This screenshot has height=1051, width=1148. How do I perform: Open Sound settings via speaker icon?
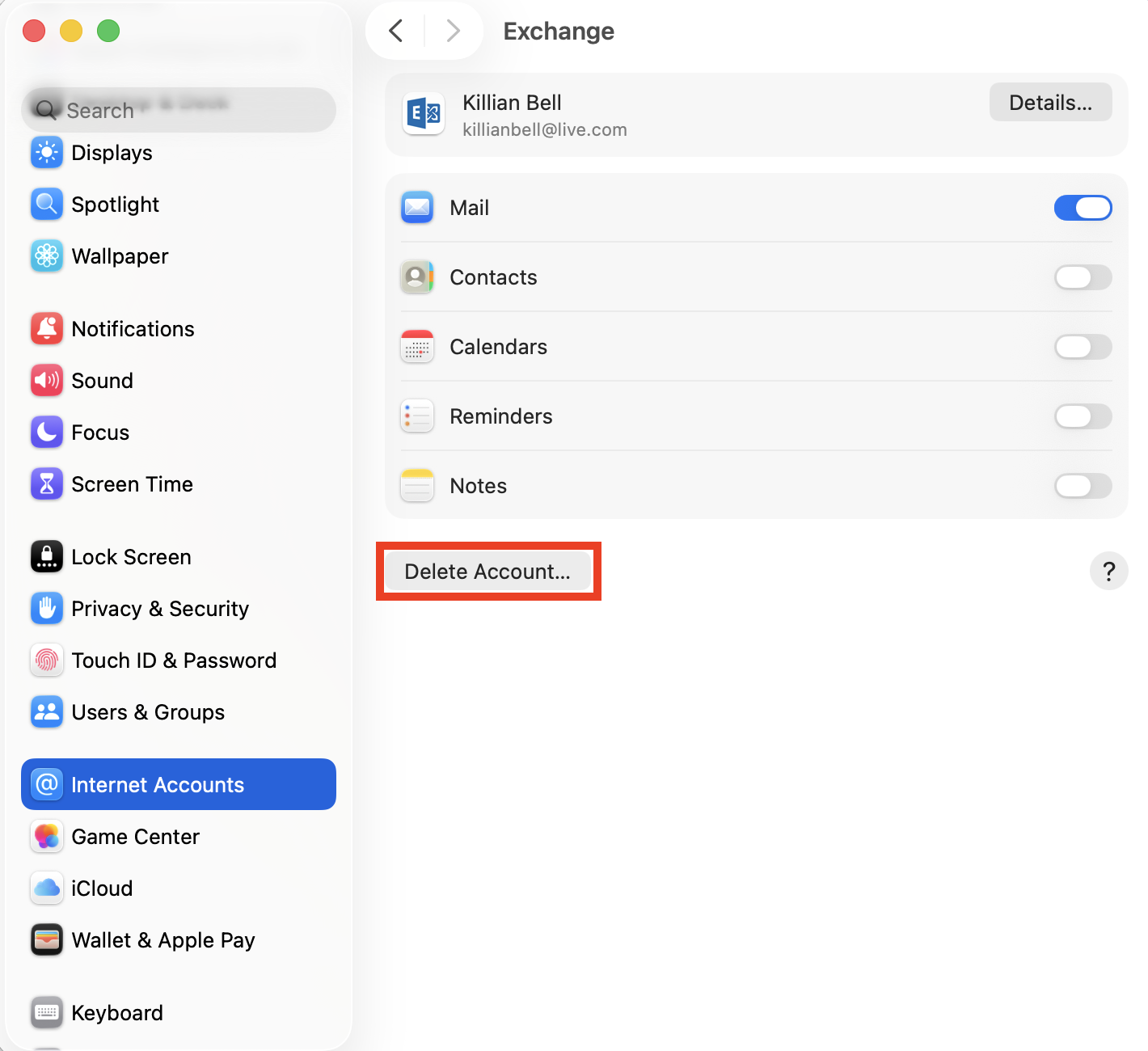tap(46, 381)
